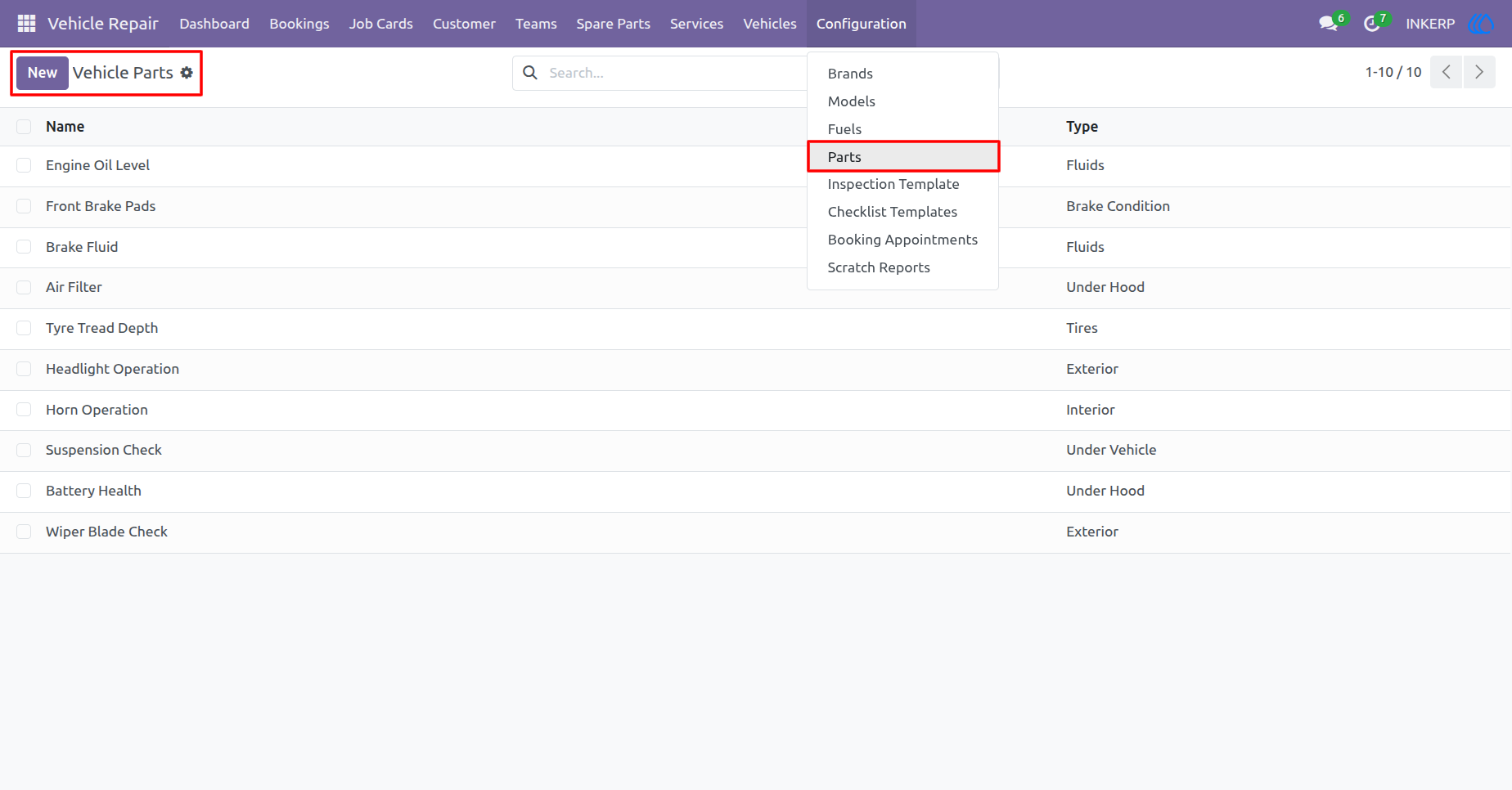
Task: Open Inspection Template menu entry
Action: (902, 184)
